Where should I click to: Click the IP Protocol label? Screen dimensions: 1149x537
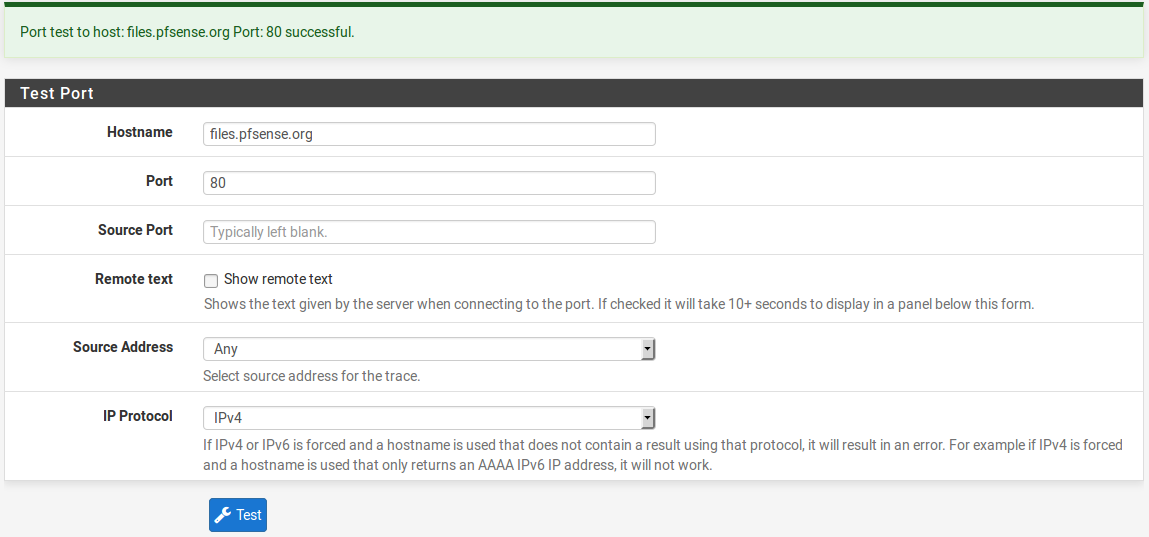click(138, 416)
